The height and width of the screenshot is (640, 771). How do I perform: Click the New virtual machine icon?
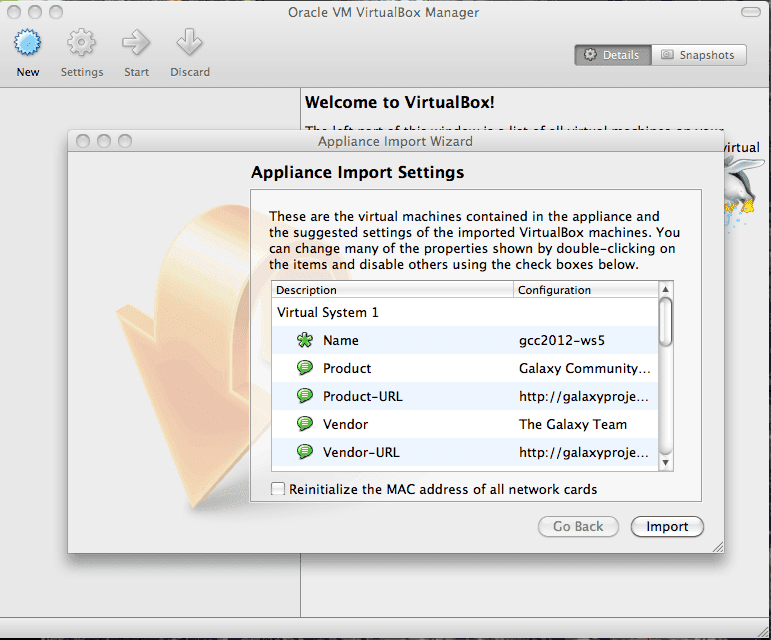[x=28, y=44]
